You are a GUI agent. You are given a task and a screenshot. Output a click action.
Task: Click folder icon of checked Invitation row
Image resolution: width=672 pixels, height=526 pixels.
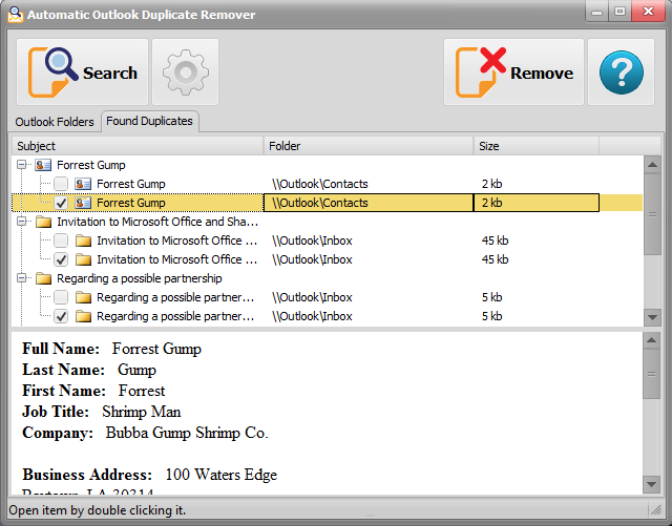point(83,259)
